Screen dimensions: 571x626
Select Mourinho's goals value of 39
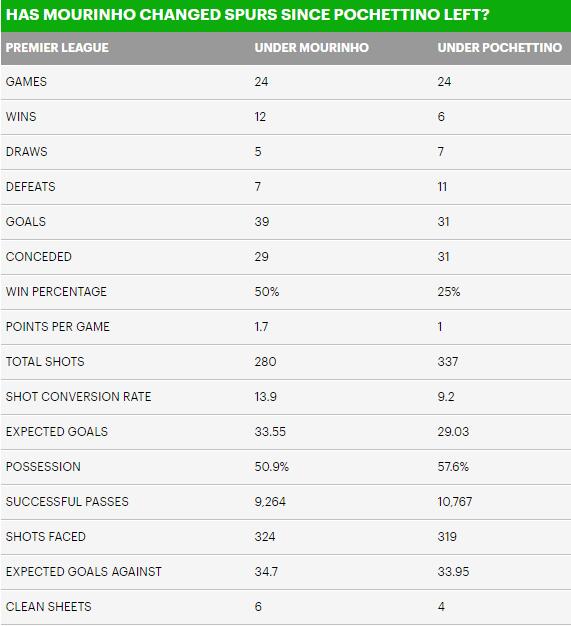tap(262, 222)
